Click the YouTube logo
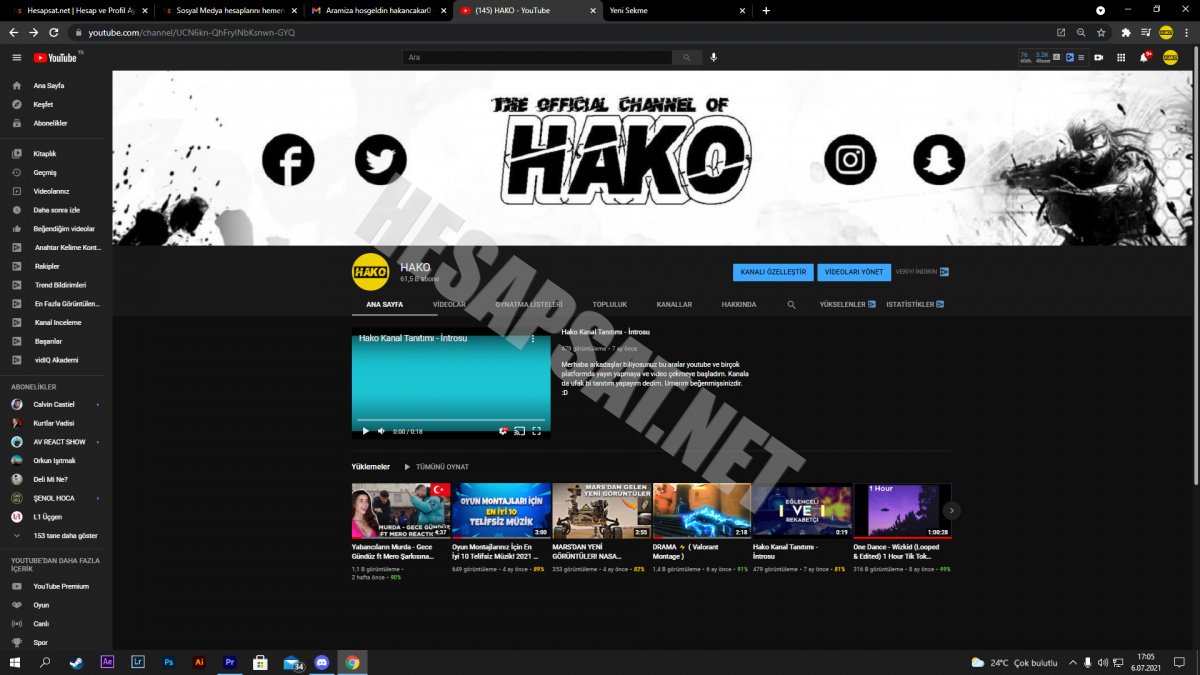 (55, 58)
